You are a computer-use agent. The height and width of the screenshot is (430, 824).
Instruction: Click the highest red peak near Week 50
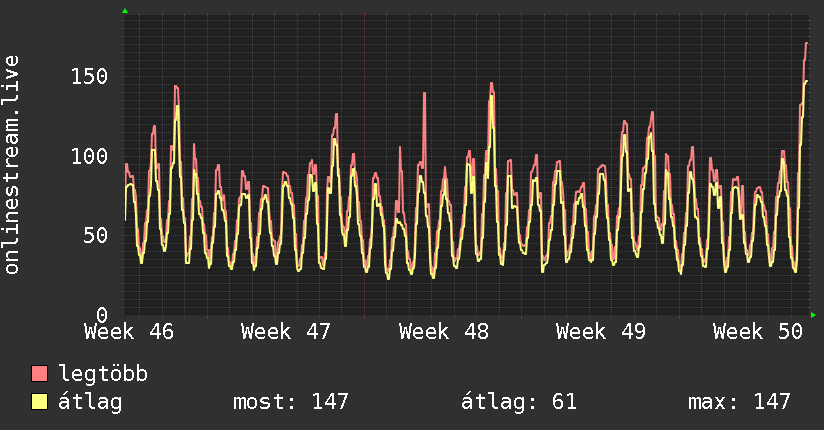[806, 44]
